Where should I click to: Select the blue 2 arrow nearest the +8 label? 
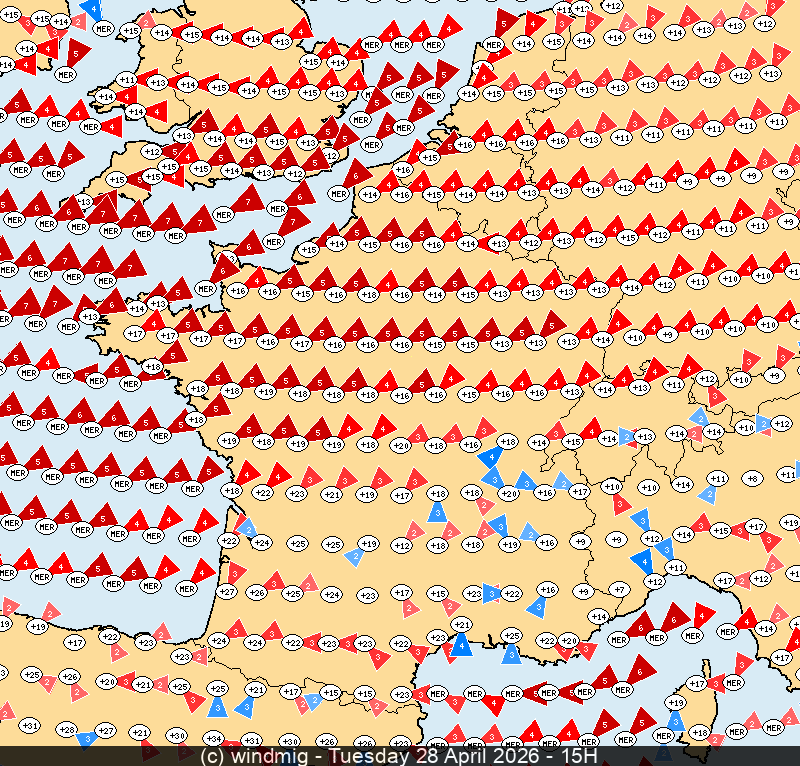pyautogui.click(x=709, y=493)
